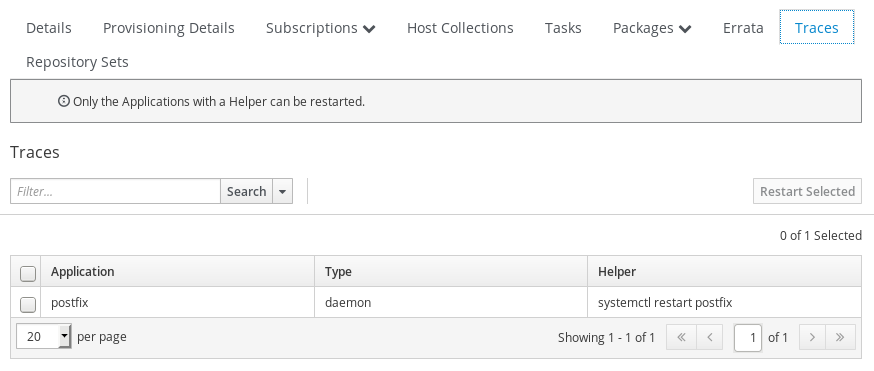Focus the Filter text field
Image resolution: width=874 pixels, height=371 pixels.
pos(115,192)
